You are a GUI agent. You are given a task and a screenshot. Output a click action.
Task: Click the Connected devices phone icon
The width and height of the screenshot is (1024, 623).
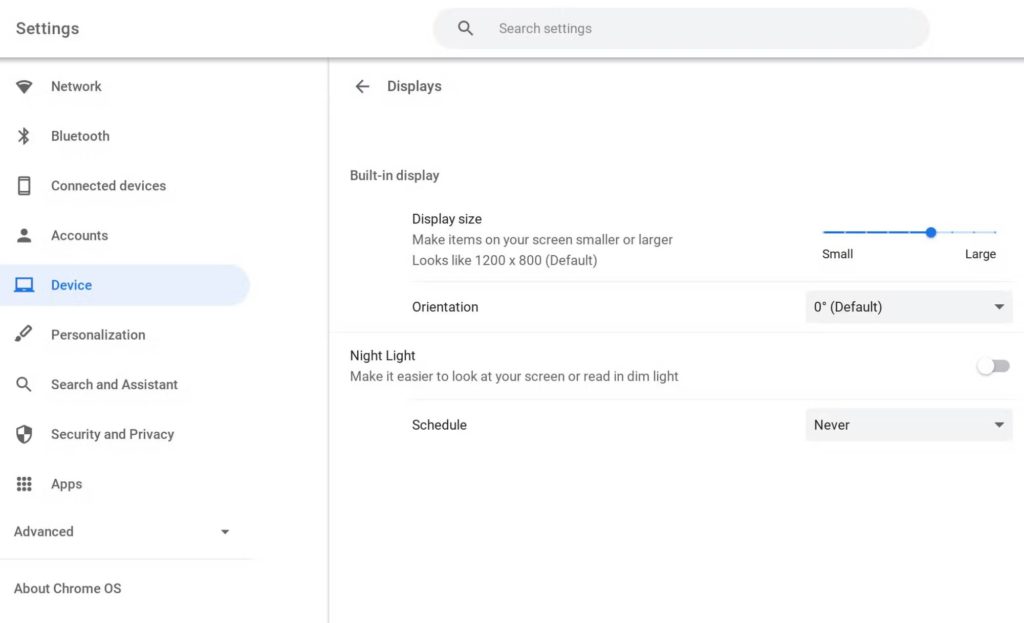(x=24, y=186)
